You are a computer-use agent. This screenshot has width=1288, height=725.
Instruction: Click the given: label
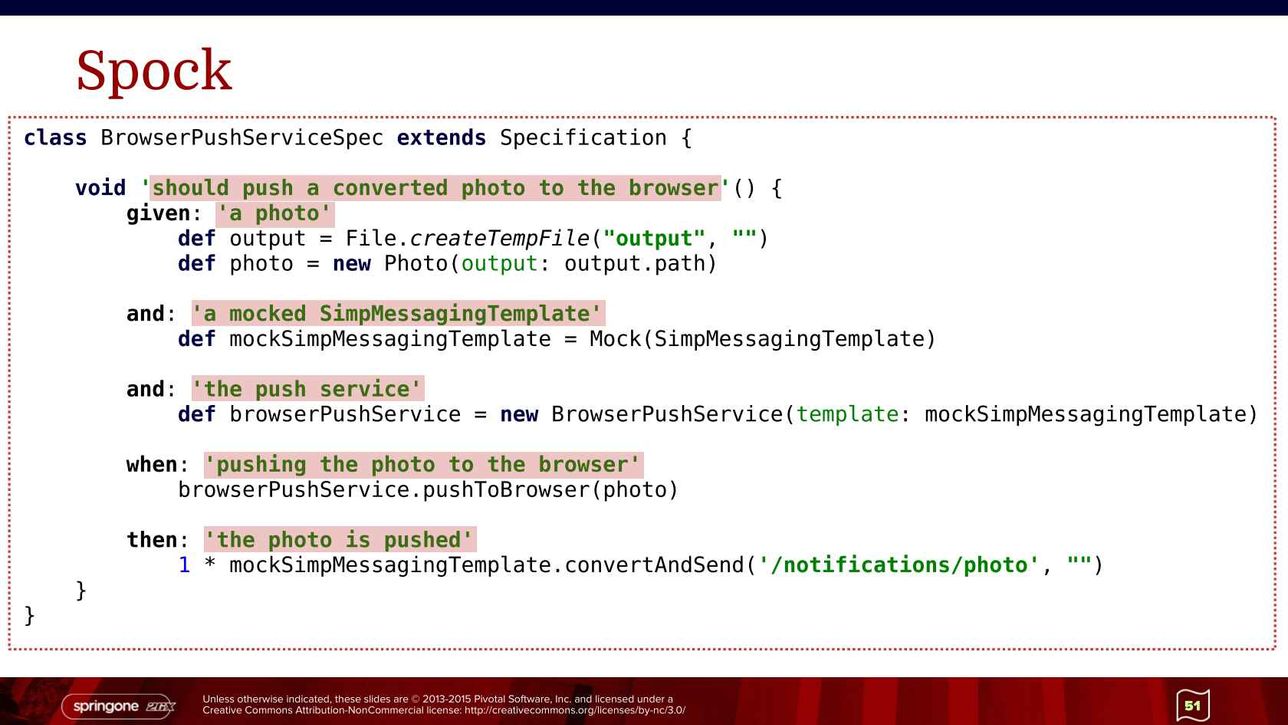coord(165,213)
